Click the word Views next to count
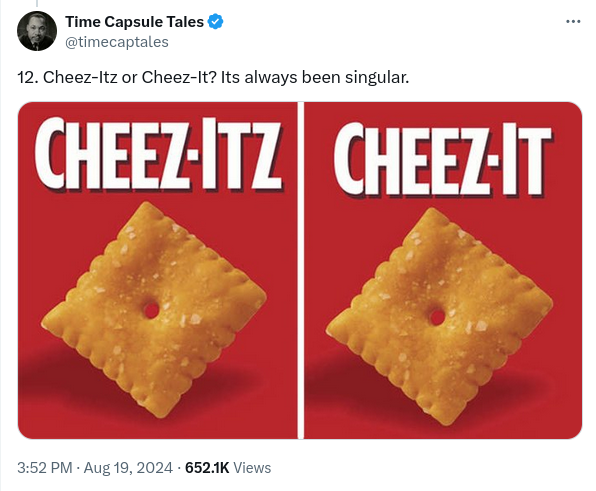Viewport: 596px width, 491px height. (252, 468)
